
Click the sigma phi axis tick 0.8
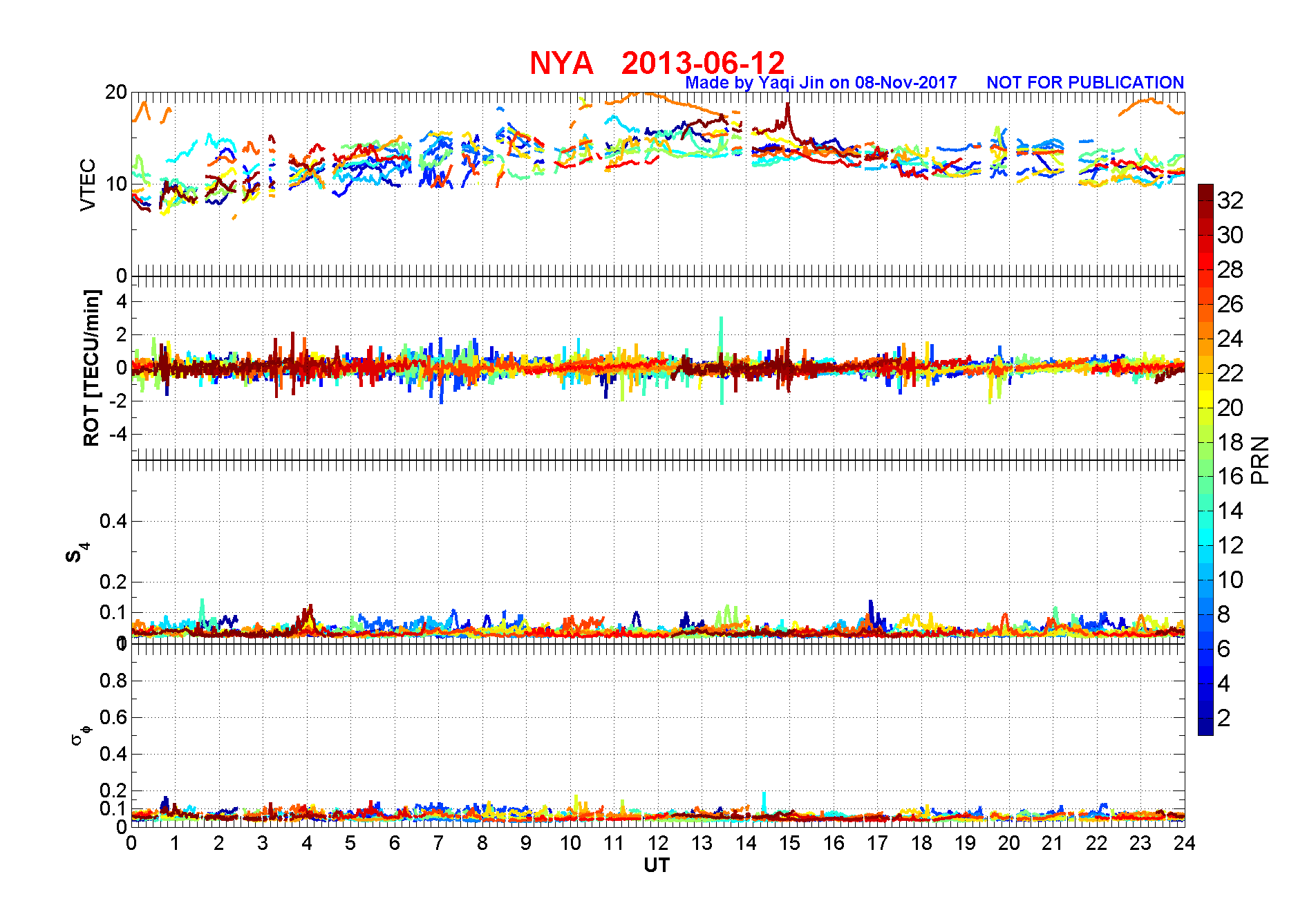113,681
